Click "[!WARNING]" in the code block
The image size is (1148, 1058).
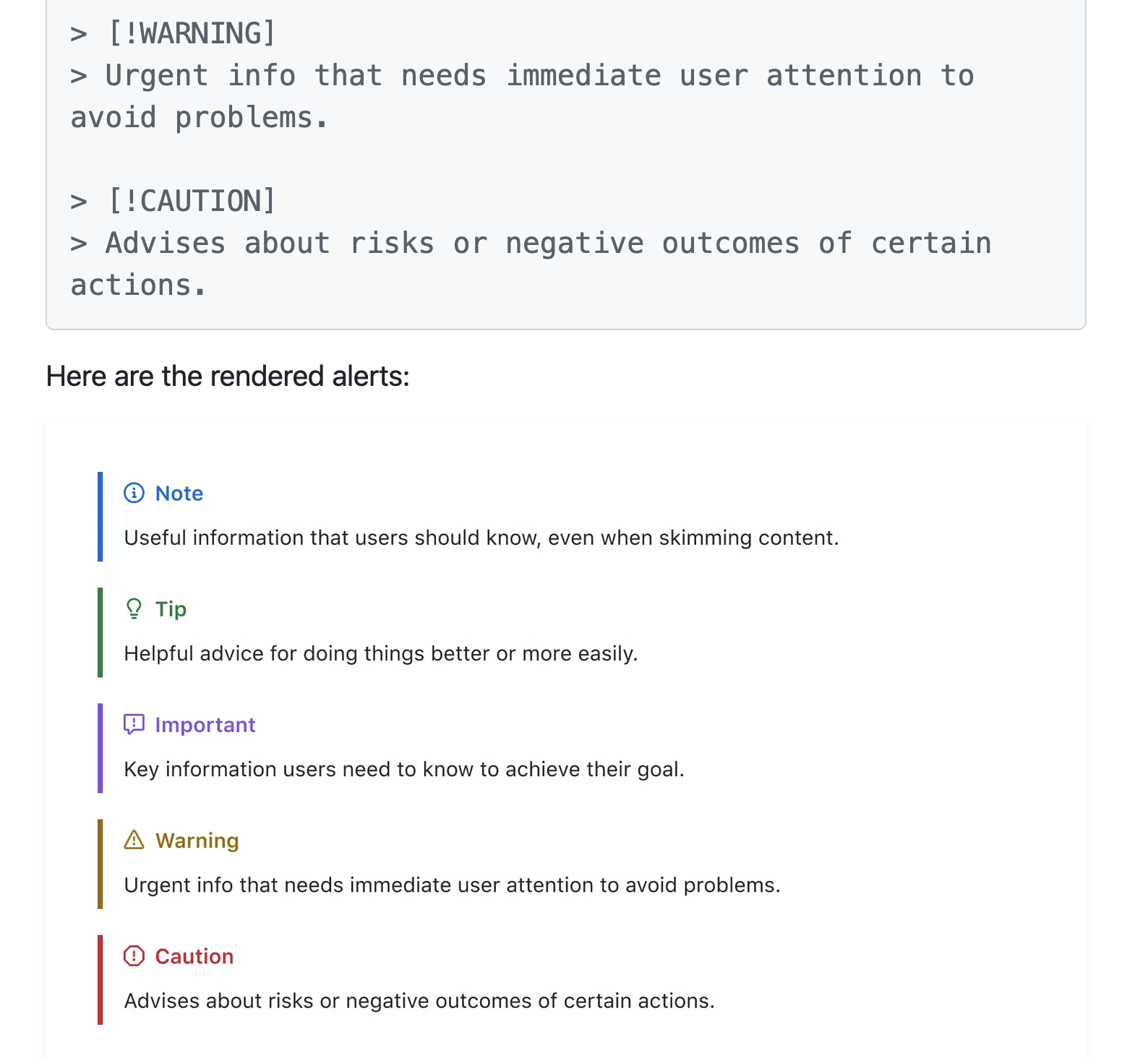192,34
